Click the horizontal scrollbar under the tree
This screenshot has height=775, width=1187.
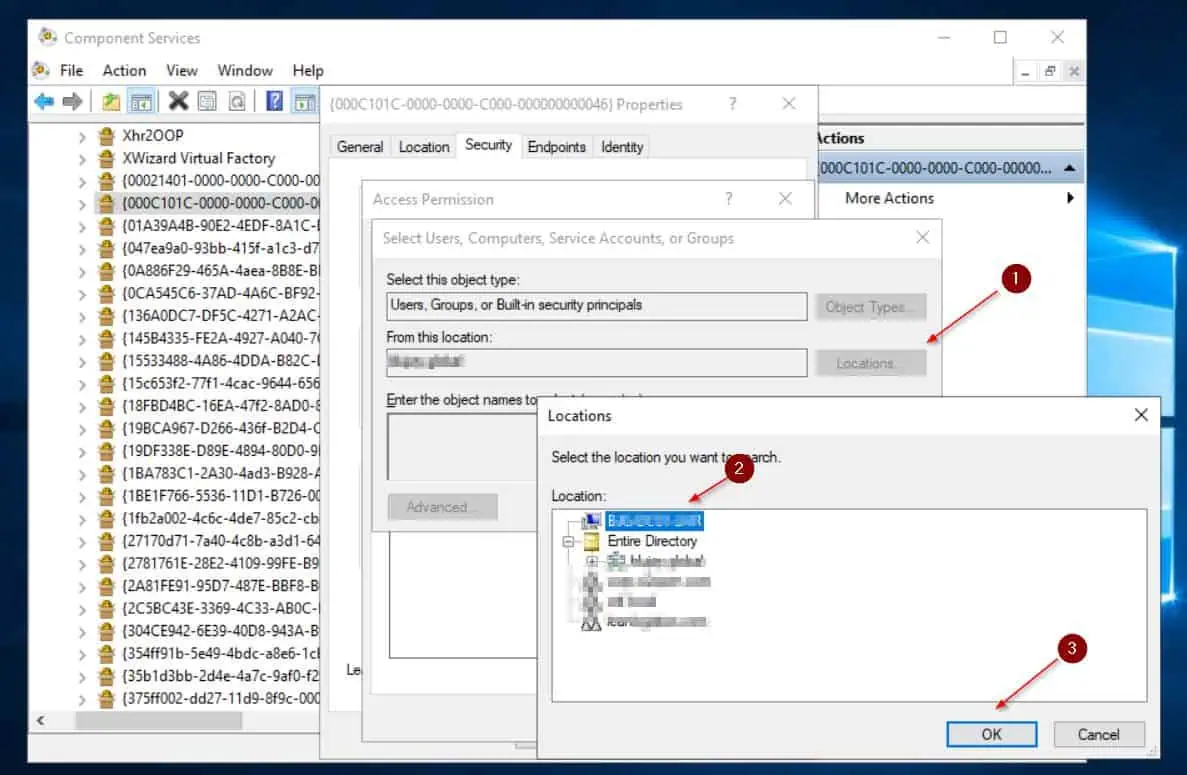158,721
